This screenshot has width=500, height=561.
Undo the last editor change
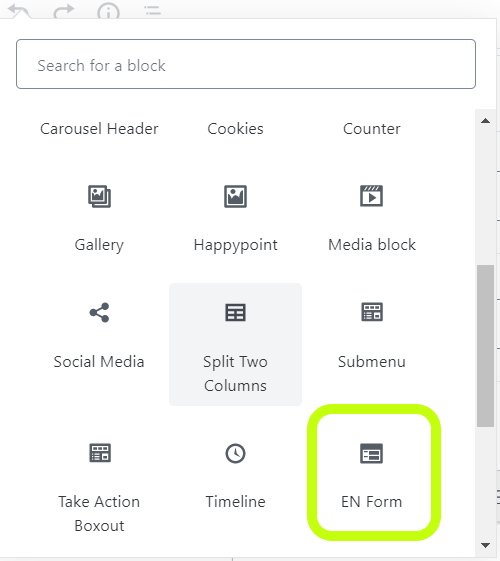tap(19, 11)
